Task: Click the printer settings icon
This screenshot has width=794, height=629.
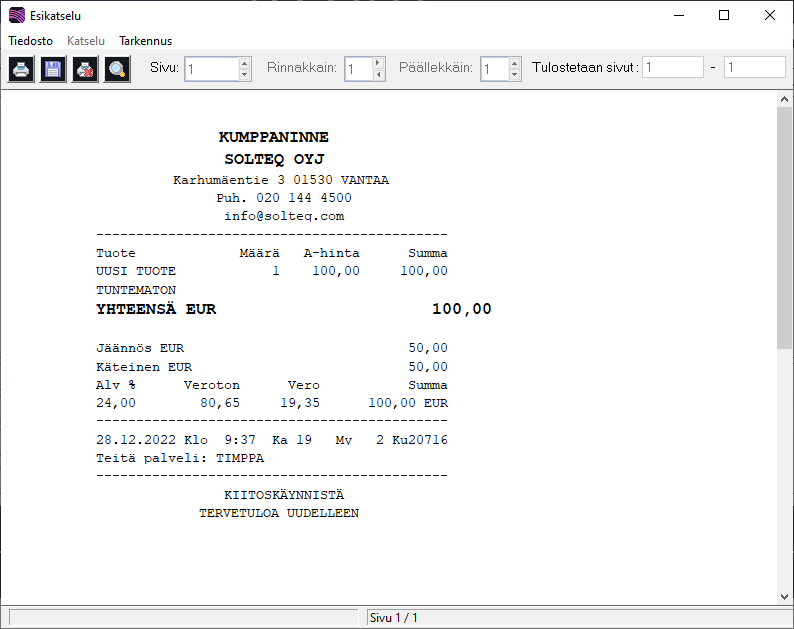Action: 85,69
